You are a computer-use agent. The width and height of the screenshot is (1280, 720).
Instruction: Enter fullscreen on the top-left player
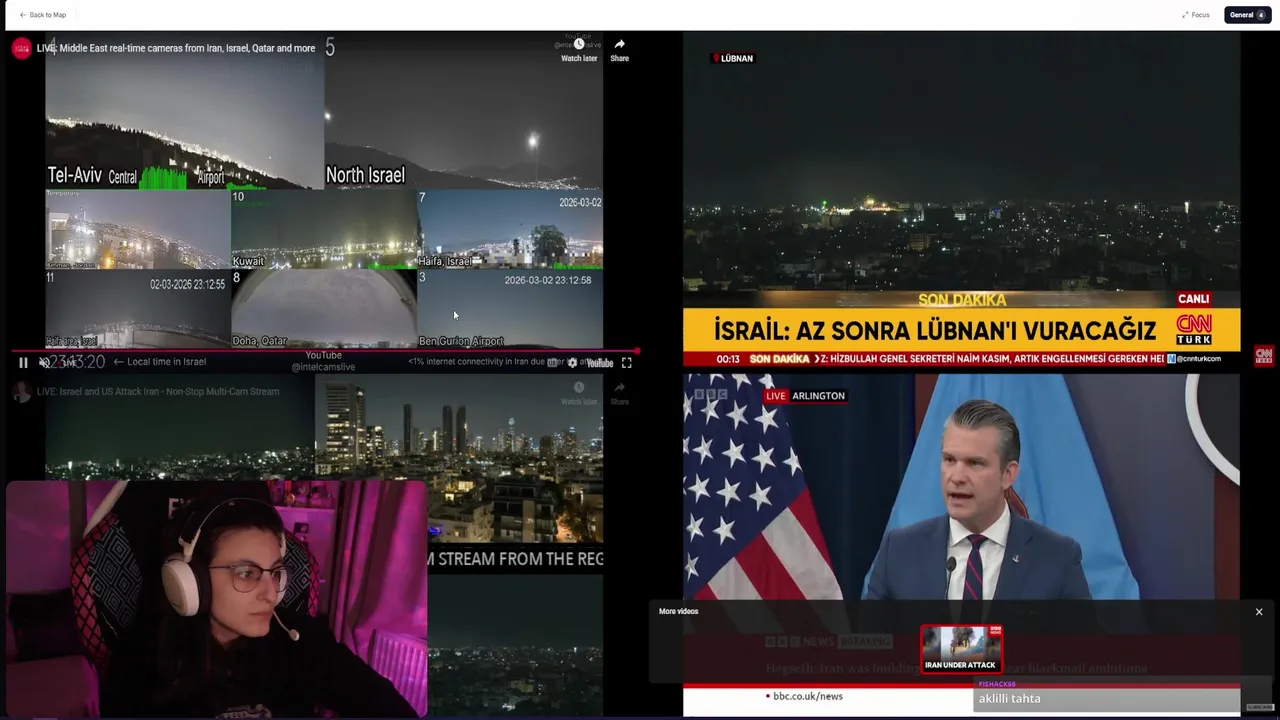click(627, 363)
